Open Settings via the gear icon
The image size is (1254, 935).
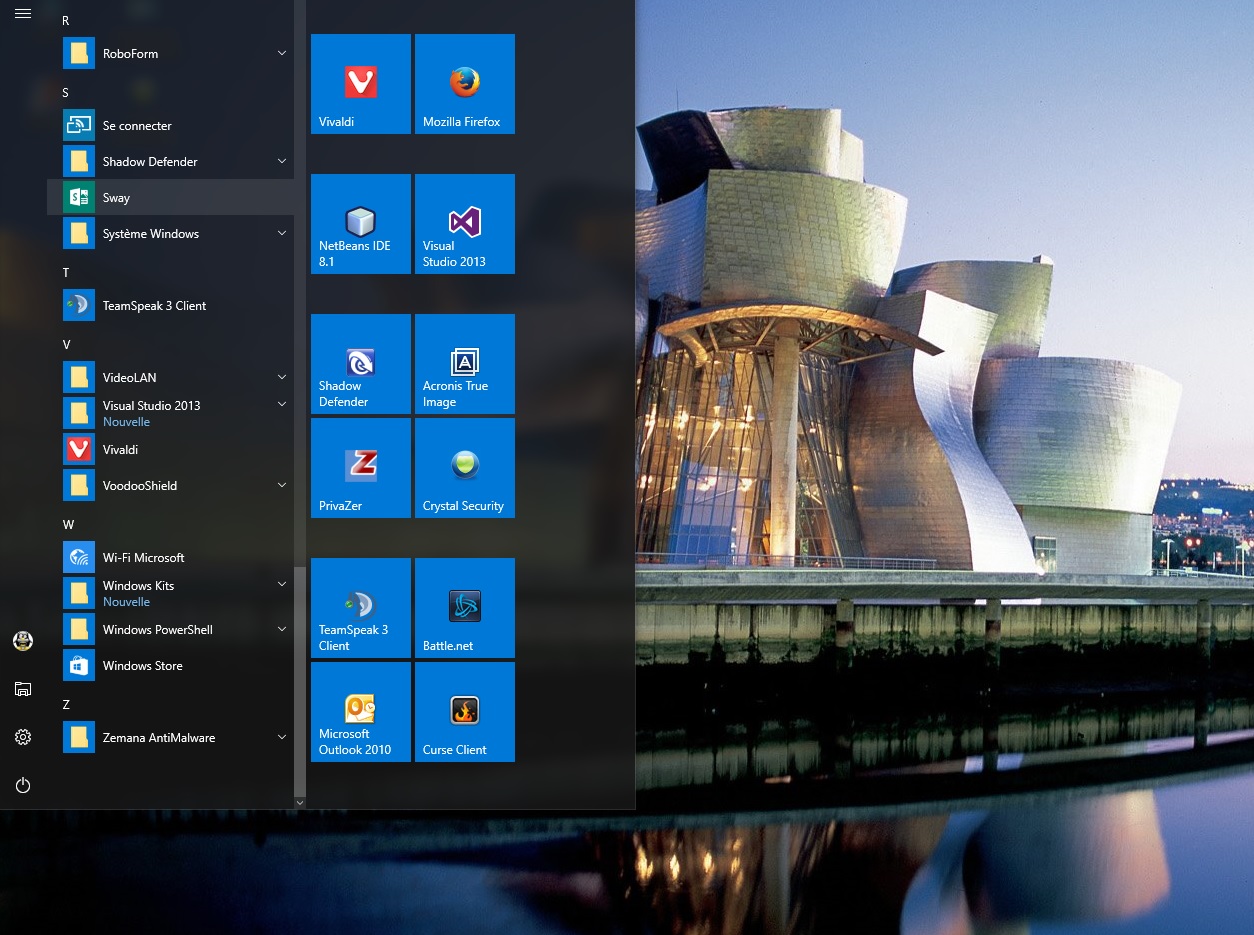23,737
